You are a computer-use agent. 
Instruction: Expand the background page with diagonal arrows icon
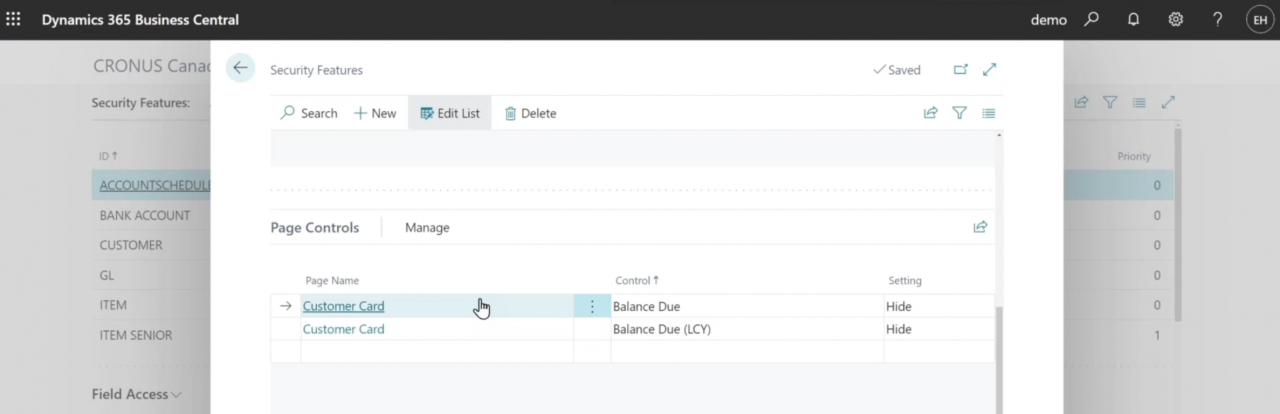[x=1168, y=102]
